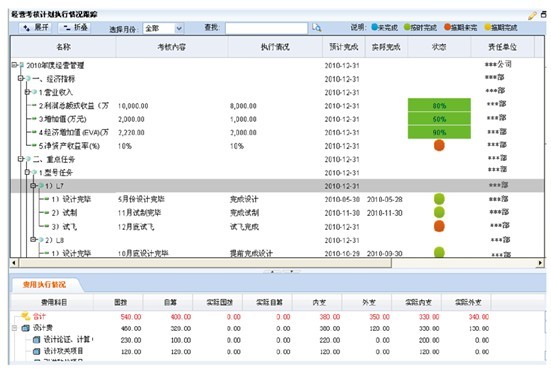
Task: Click the horizontal scrollbar right arrow
Action: click(540, 263)
